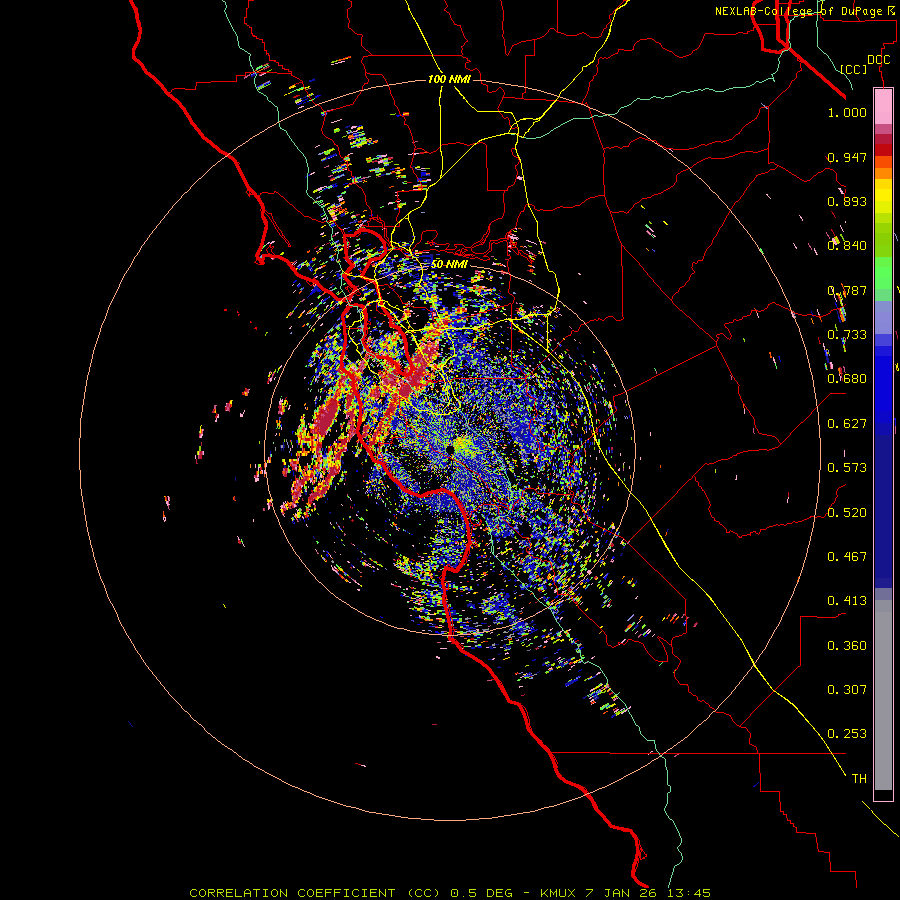Click the TH label at legend bottom
This screenshot has width=900, height=900.
pos(859,779)
